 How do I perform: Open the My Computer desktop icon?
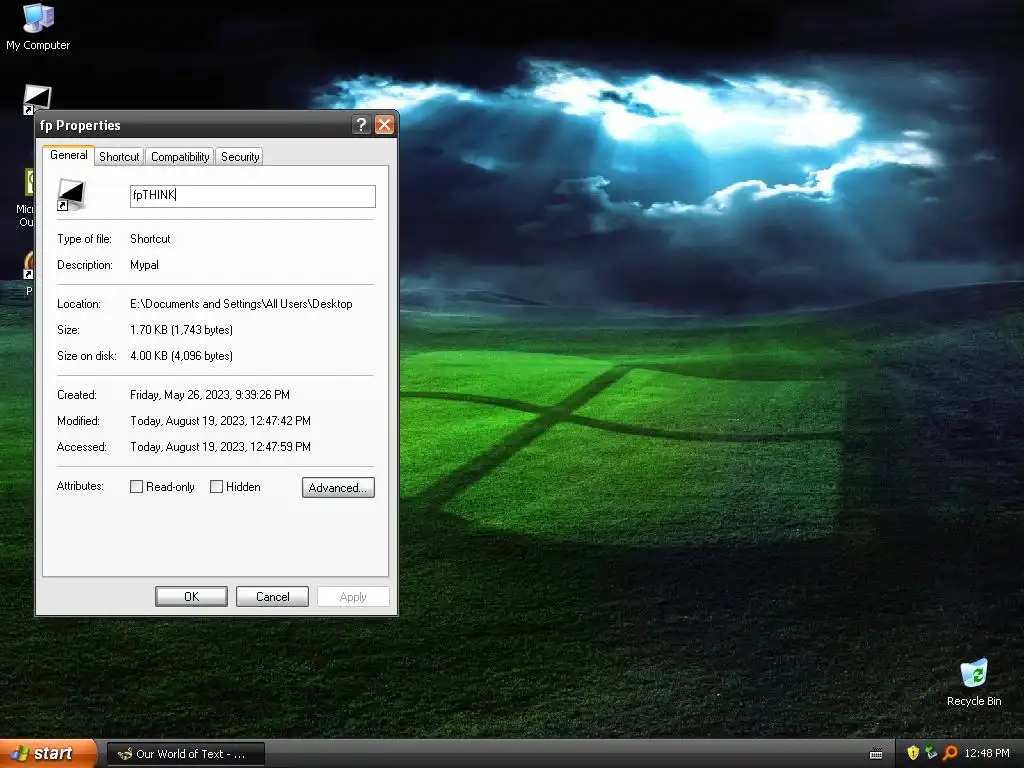tap(38, 26)
